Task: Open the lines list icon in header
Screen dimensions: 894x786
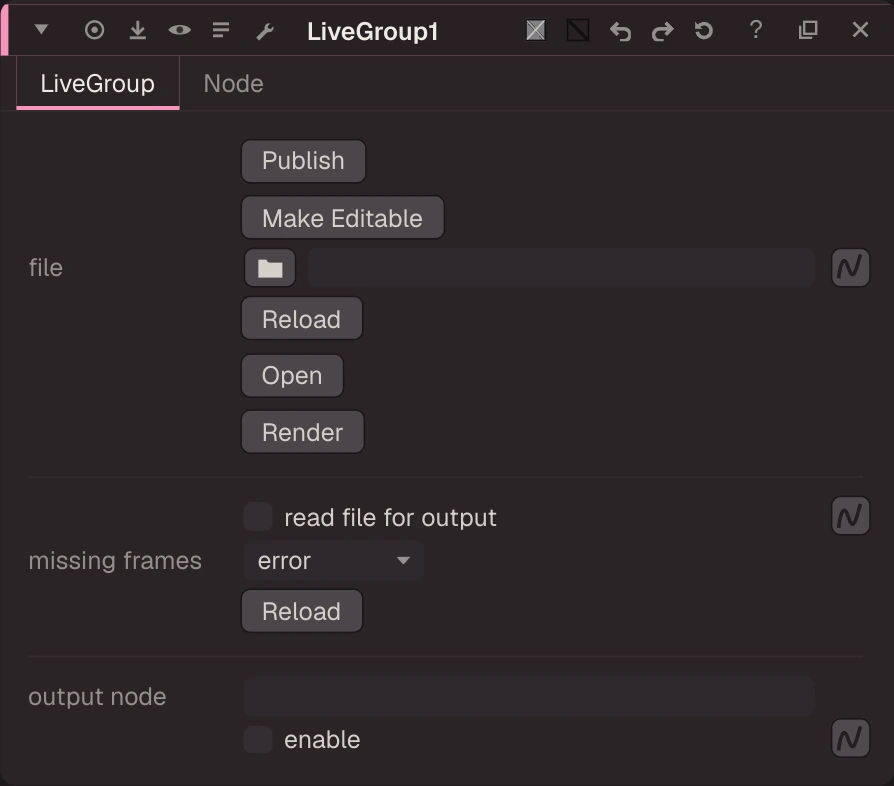Action: [221, 30]
